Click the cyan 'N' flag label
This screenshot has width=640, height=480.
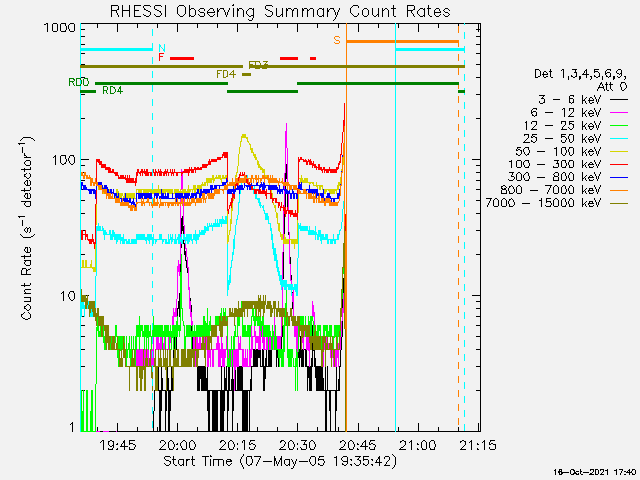(162, 49)
